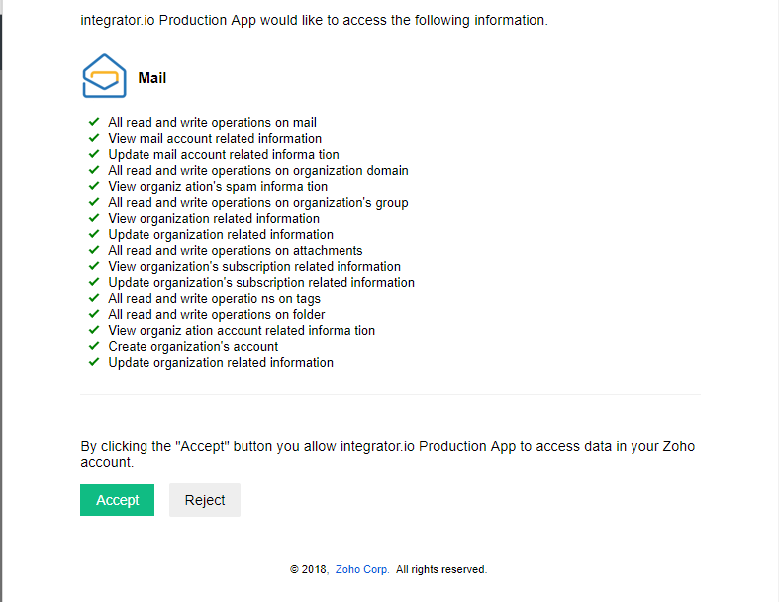Click checkmark next to operations on organization's group

coord(94,202)
